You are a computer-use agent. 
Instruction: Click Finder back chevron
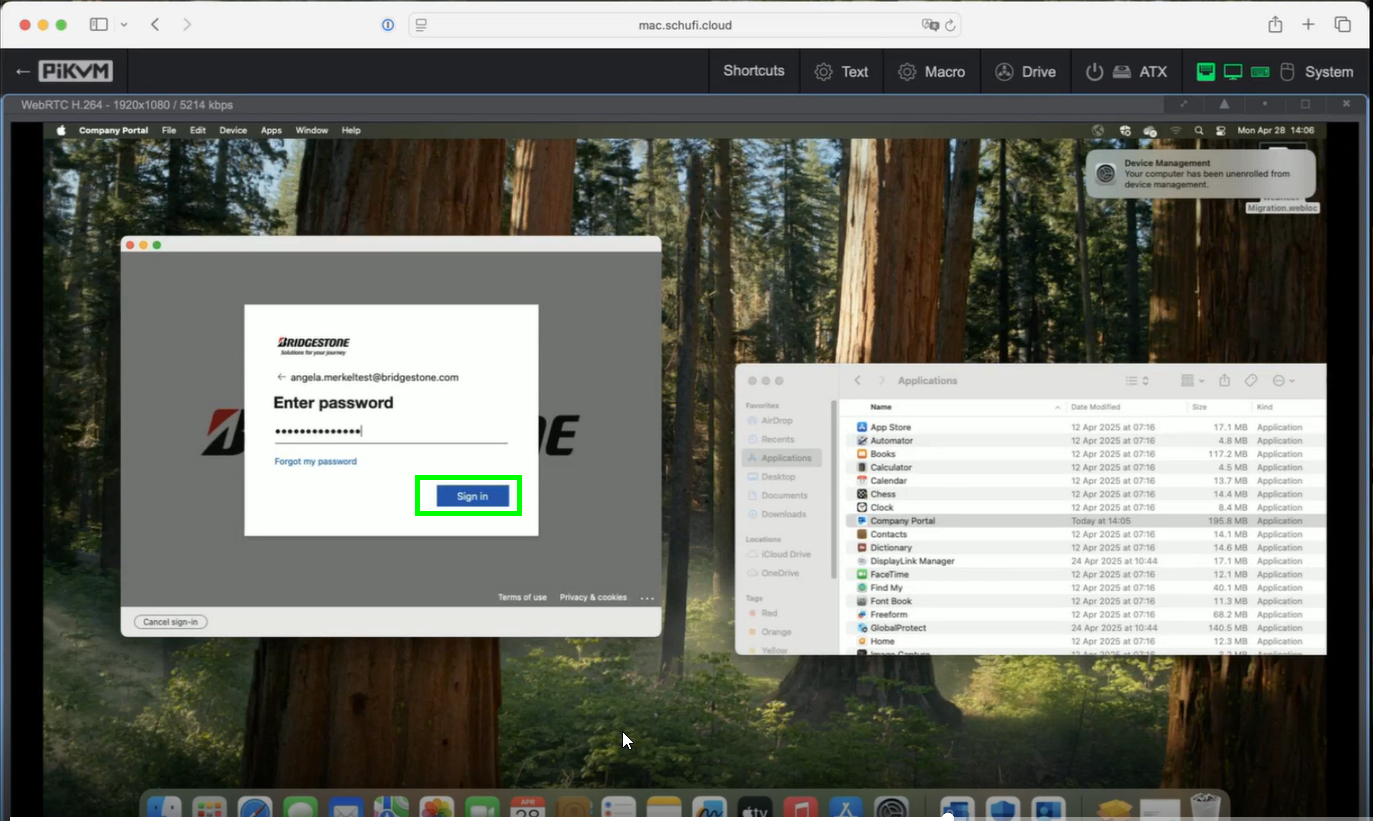coord(857,381)
